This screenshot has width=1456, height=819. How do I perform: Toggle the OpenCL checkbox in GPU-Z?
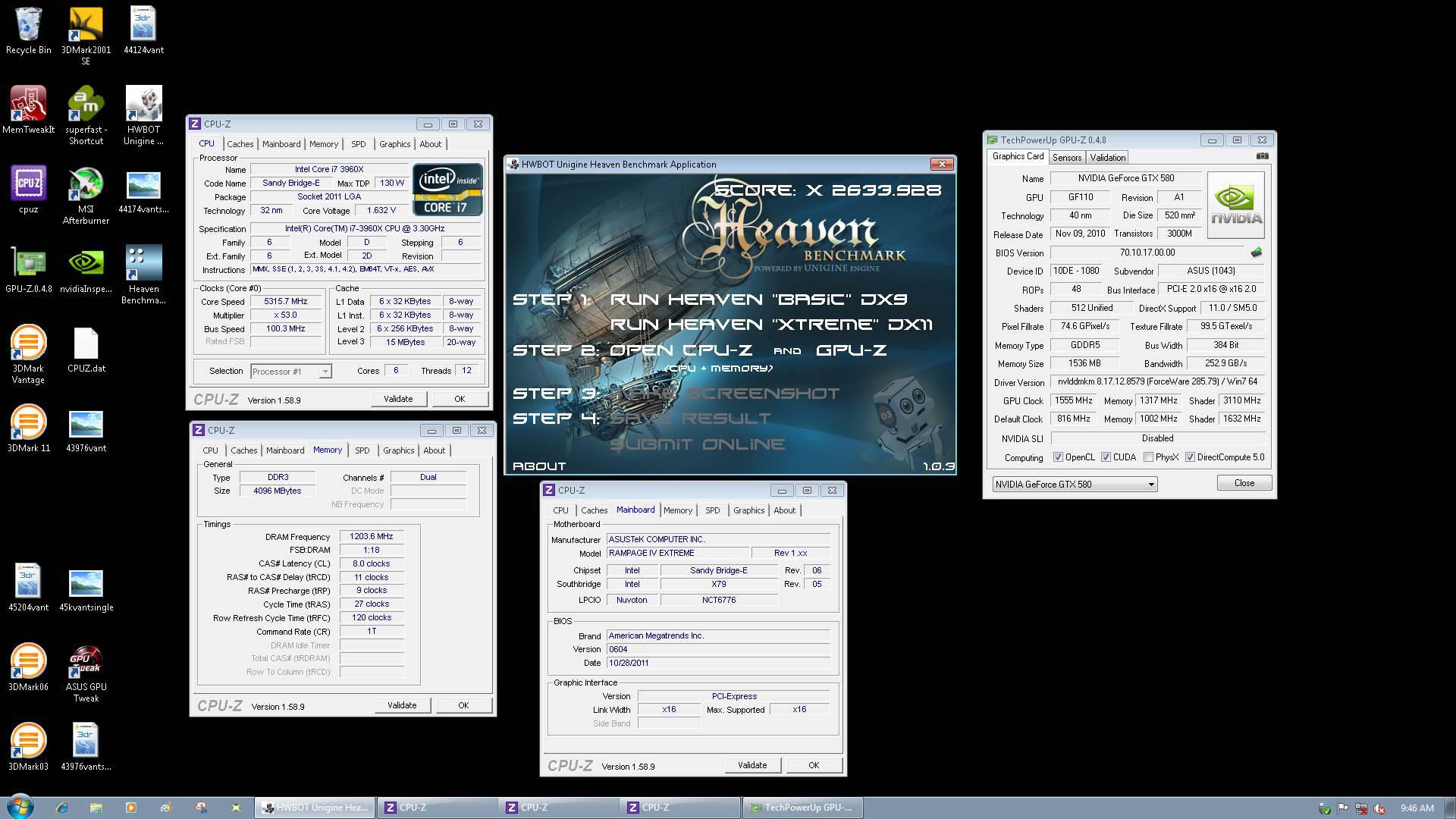(1058, 457)
